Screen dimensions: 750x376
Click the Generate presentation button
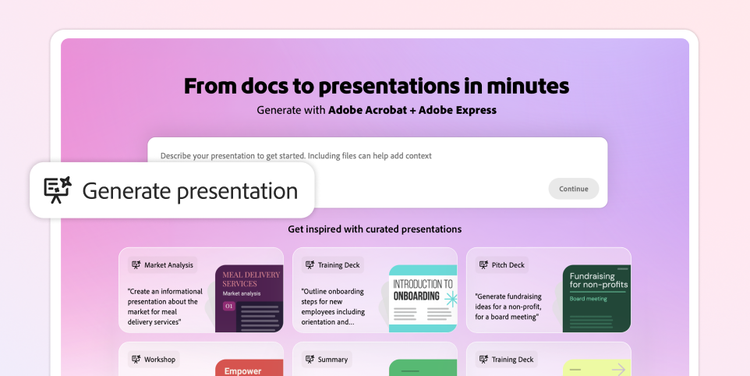[x=172, y=190]
